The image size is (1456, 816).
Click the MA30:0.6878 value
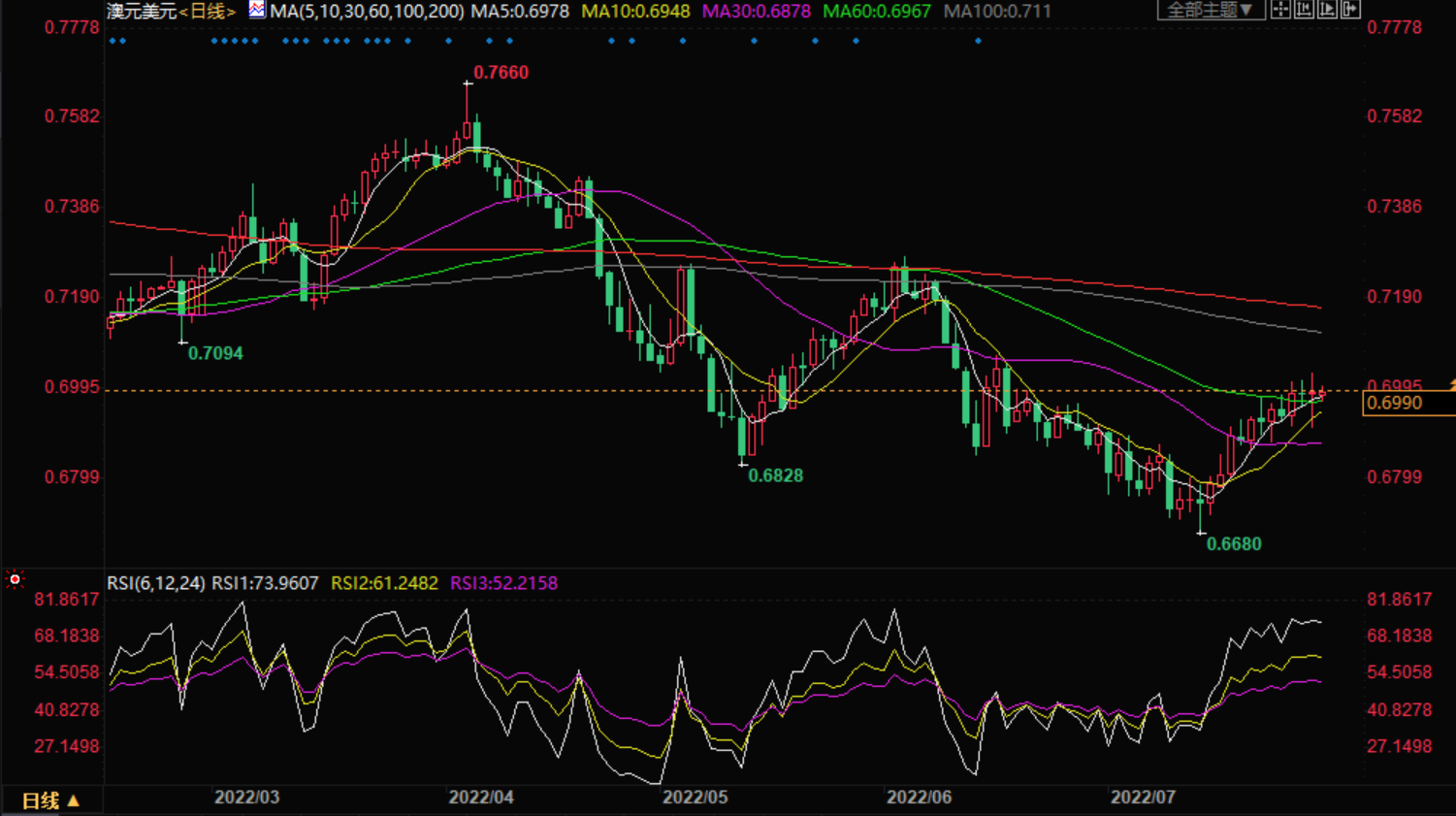coord(756,12)
